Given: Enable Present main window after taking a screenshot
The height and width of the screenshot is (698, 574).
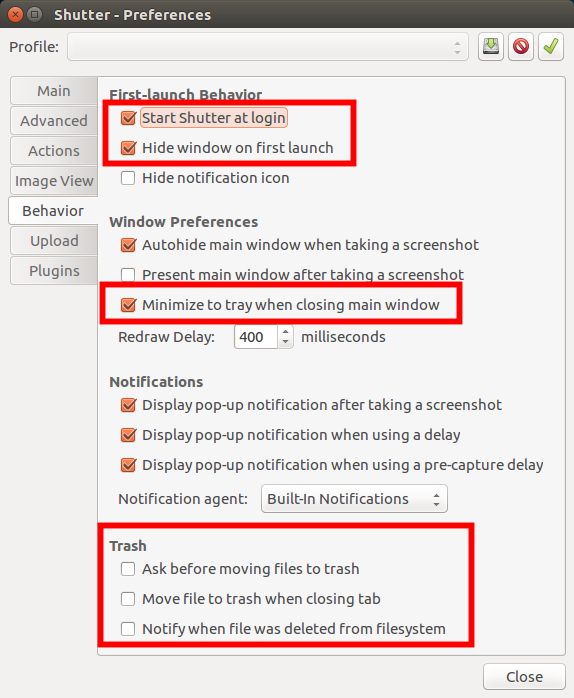Looking at the screenshot, I should point(128,275).
